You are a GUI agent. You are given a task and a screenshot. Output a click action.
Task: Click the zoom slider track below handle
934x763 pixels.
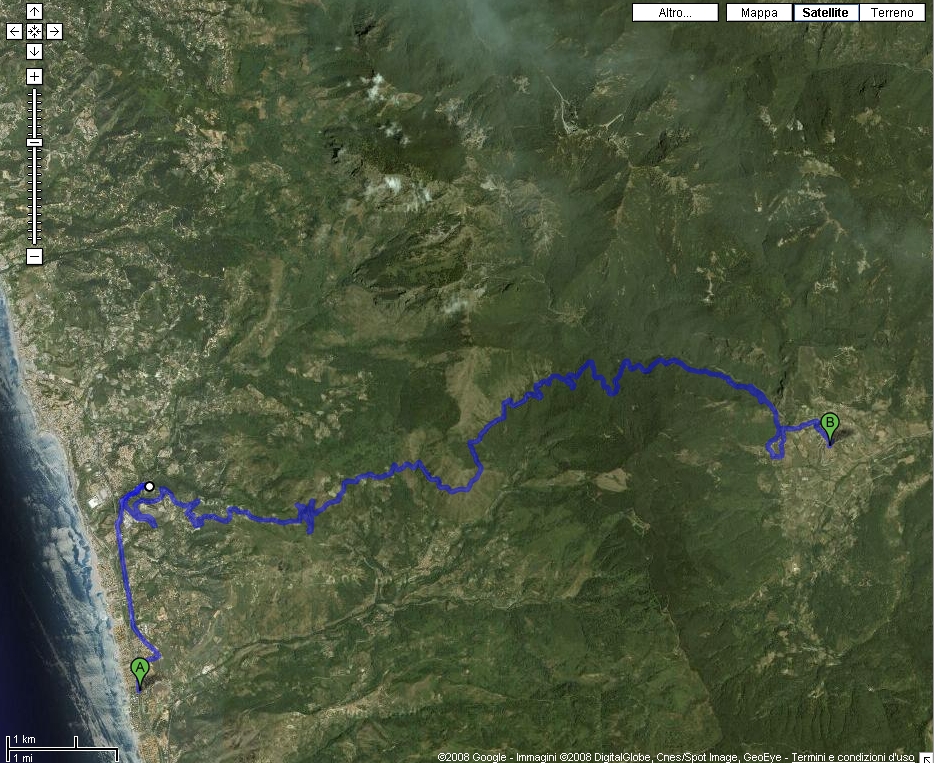35,195
